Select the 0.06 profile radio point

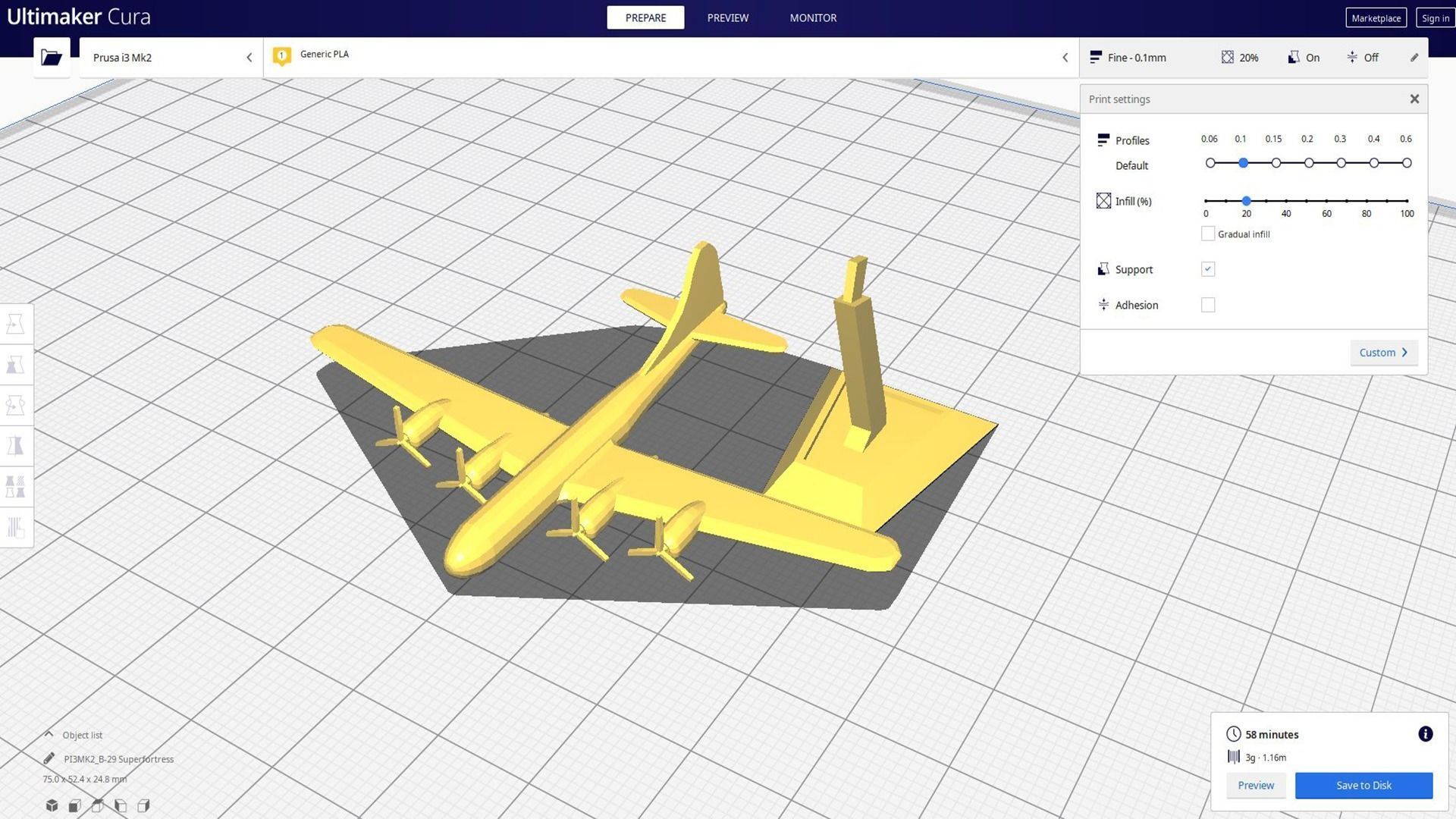pyautogui.click(x=1210, y=163)
